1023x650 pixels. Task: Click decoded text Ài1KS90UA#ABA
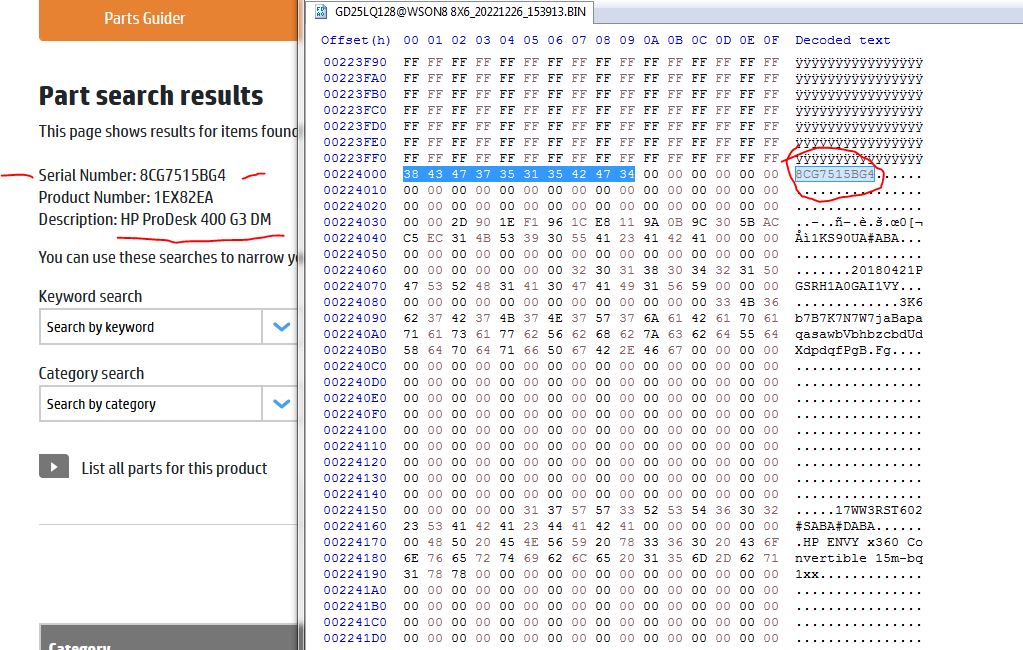point(846,238)
